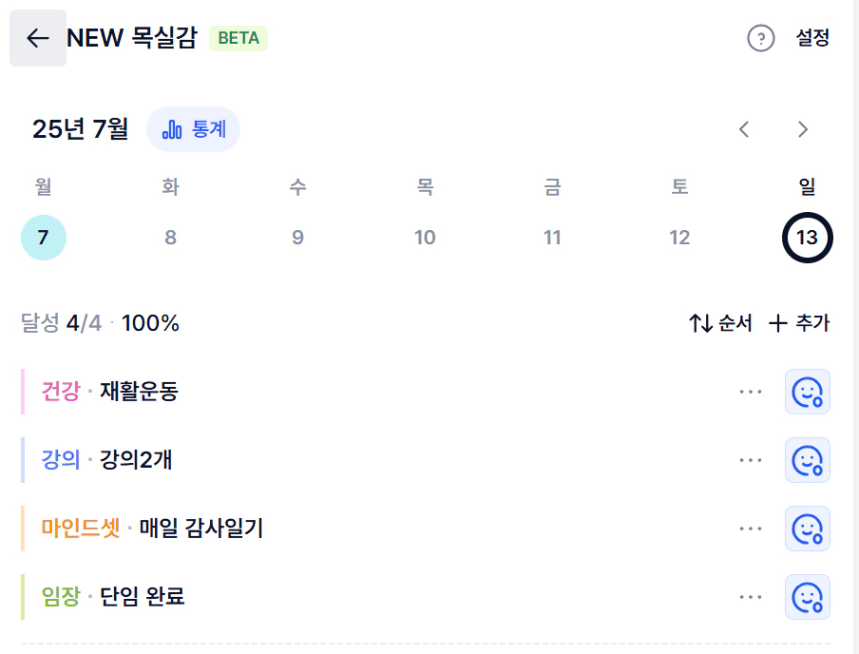
Task: Toggle the smiley check for 임장 단임 완료
Action: pyautogui.click(x=808, y=597)
